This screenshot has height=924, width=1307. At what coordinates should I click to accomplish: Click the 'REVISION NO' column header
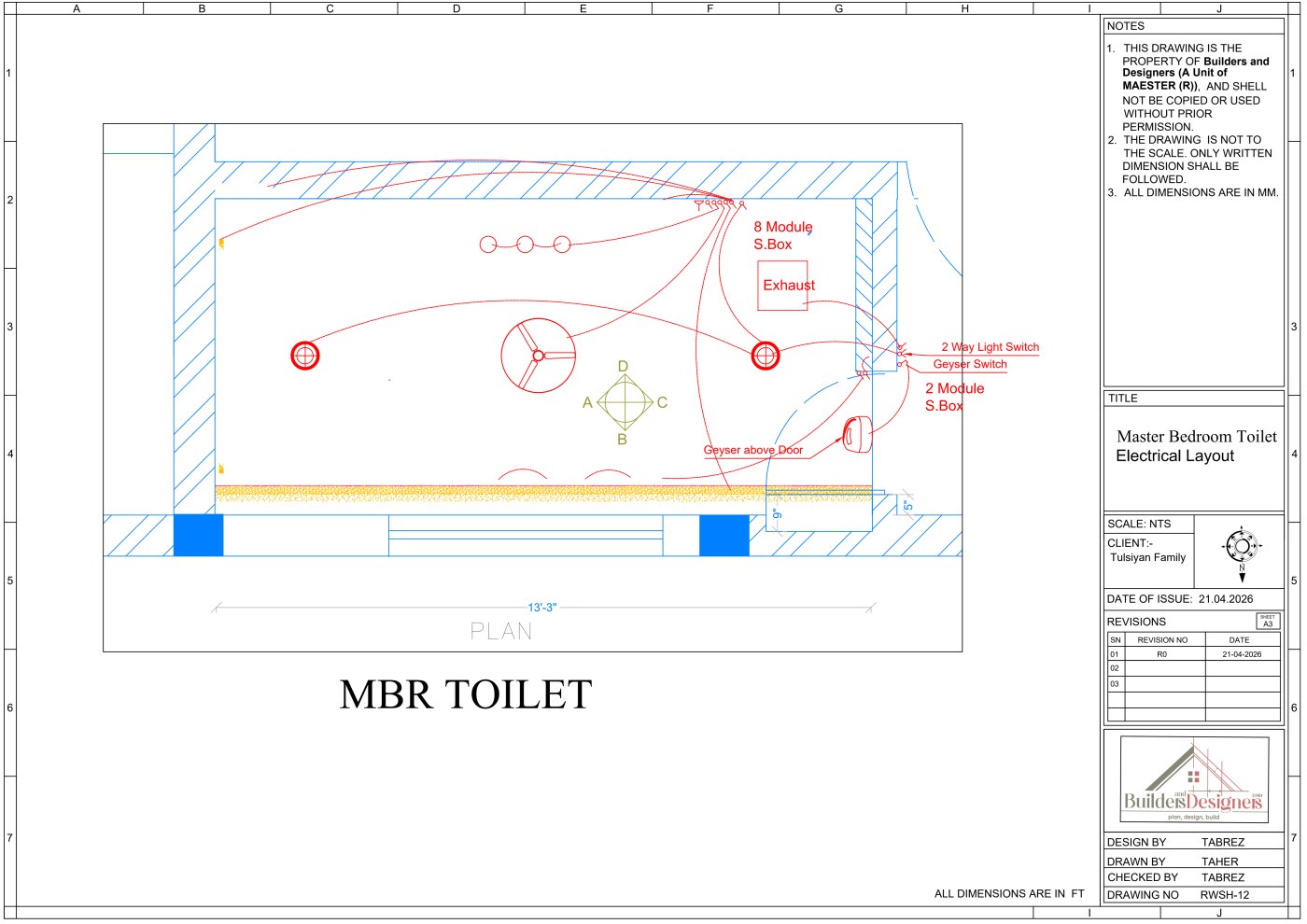click(1162, 640)
